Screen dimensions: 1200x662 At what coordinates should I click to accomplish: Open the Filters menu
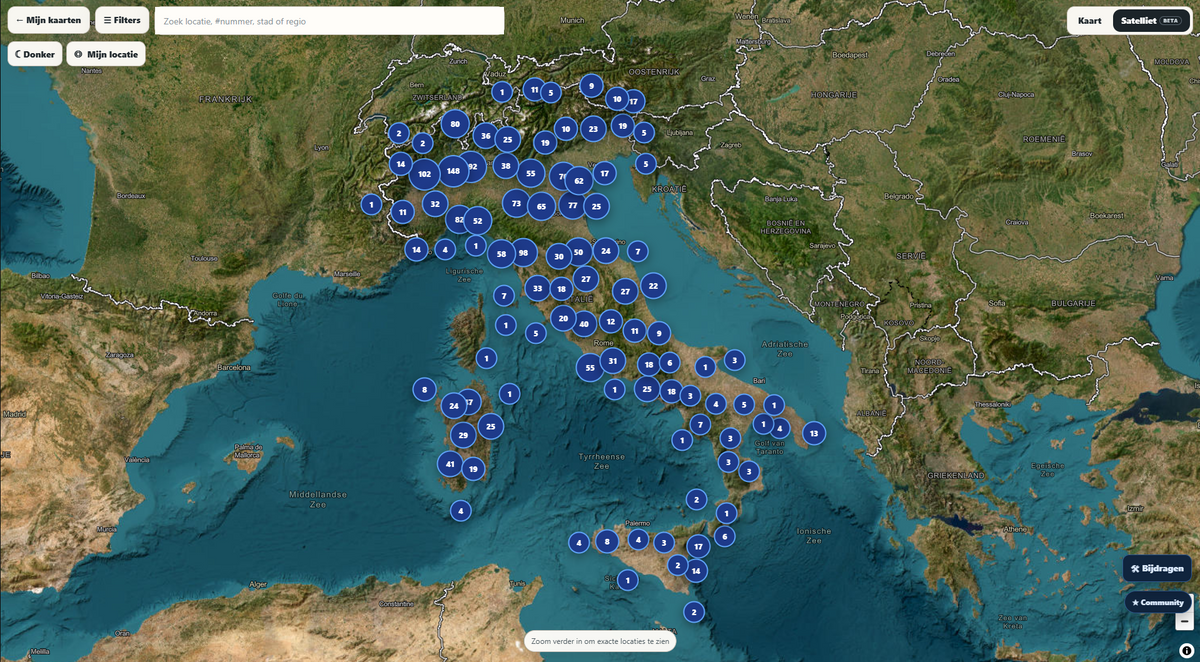point(122,20)
